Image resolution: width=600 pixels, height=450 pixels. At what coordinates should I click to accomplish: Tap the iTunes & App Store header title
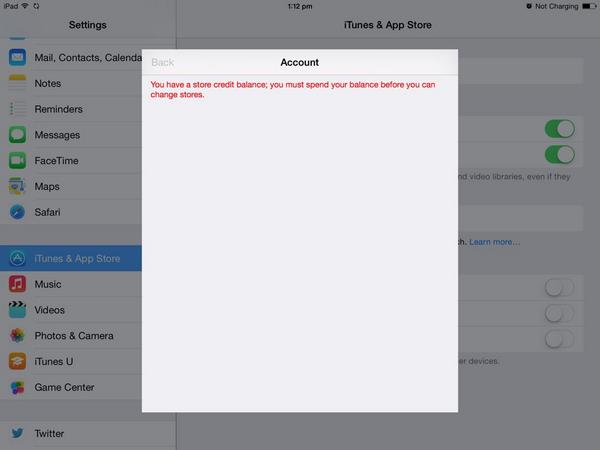click(x=388, y=25)
